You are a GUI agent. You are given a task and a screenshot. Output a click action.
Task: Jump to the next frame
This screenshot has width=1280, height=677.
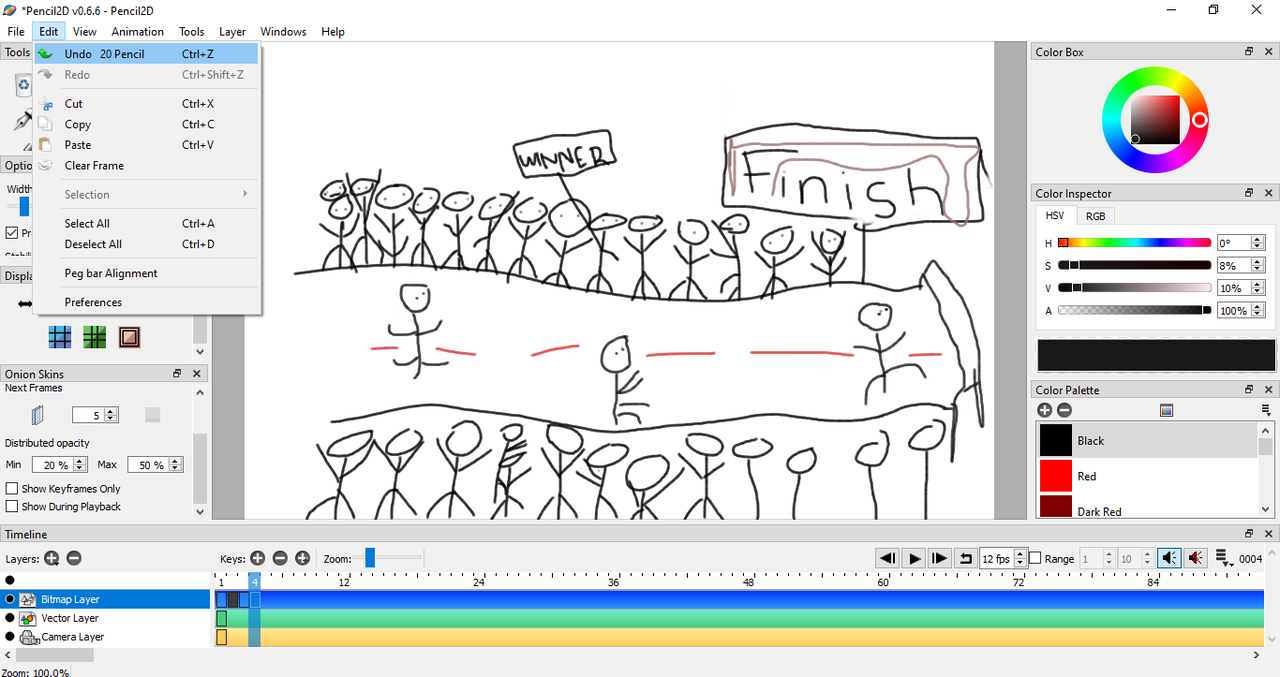click(939, 558)
